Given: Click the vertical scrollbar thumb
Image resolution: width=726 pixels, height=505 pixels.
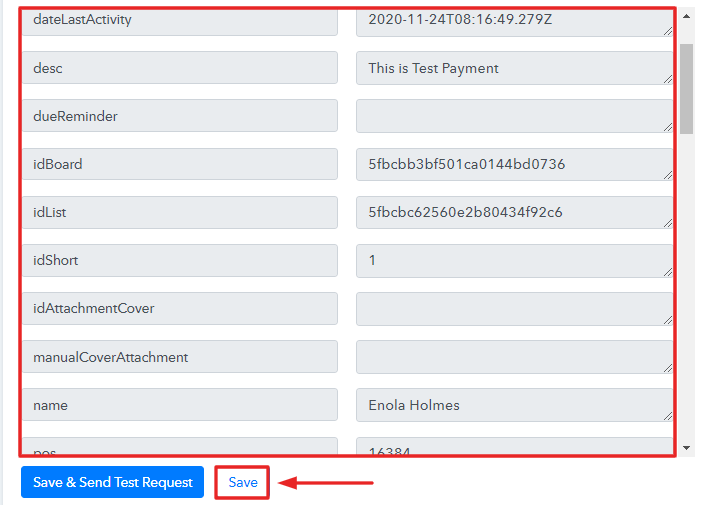Looking at the screenshot, I should (687, 89).
